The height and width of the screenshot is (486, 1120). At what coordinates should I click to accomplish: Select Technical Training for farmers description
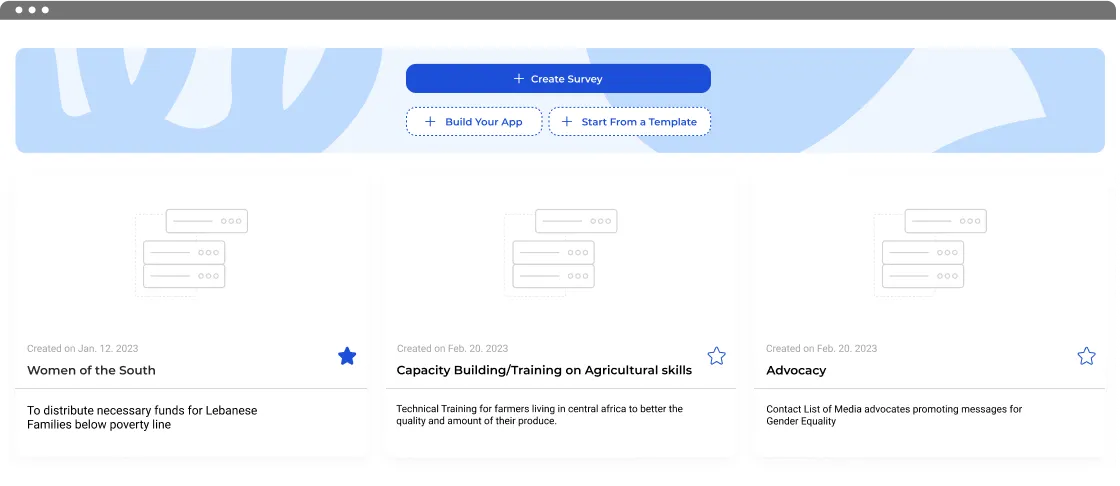(x=539, y=415)
